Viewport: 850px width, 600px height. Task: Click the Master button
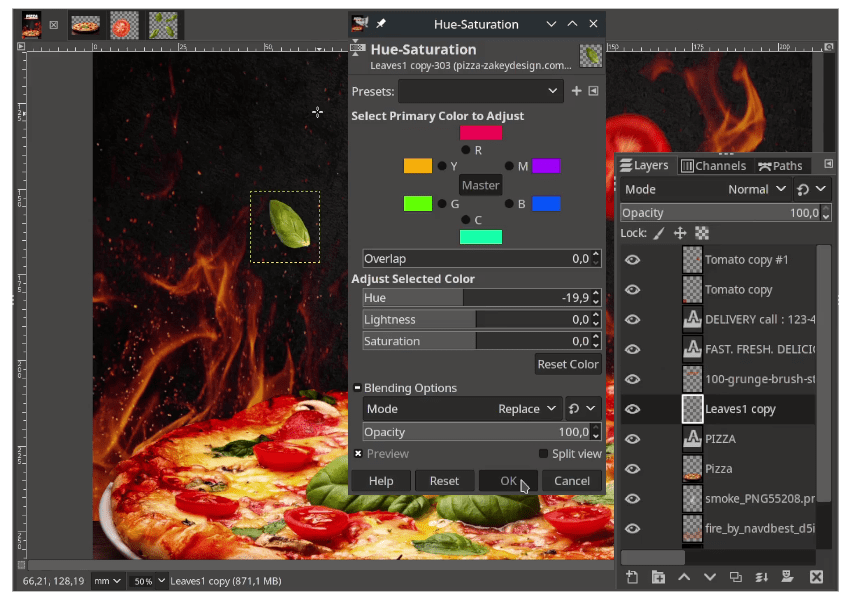point(480,185)
